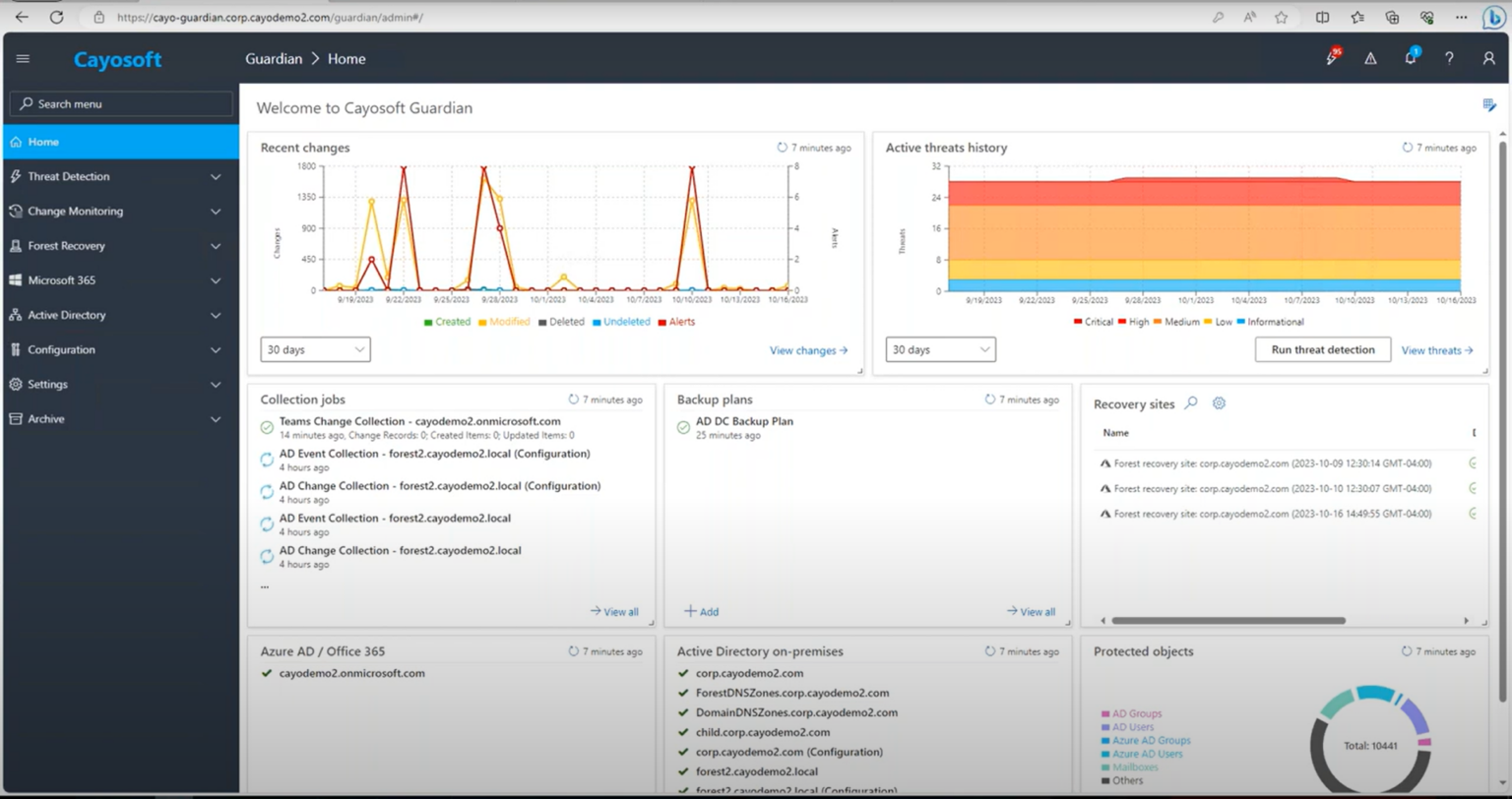Click the dashboard edit icon below top bar
1512x799 pixels.
(x=1488, y=103)
